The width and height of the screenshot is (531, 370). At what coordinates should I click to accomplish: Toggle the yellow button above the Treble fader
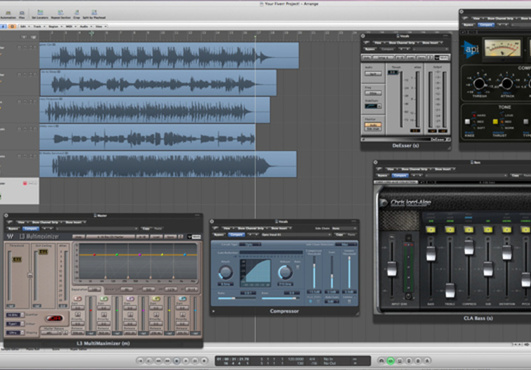[x=450, y=230]
